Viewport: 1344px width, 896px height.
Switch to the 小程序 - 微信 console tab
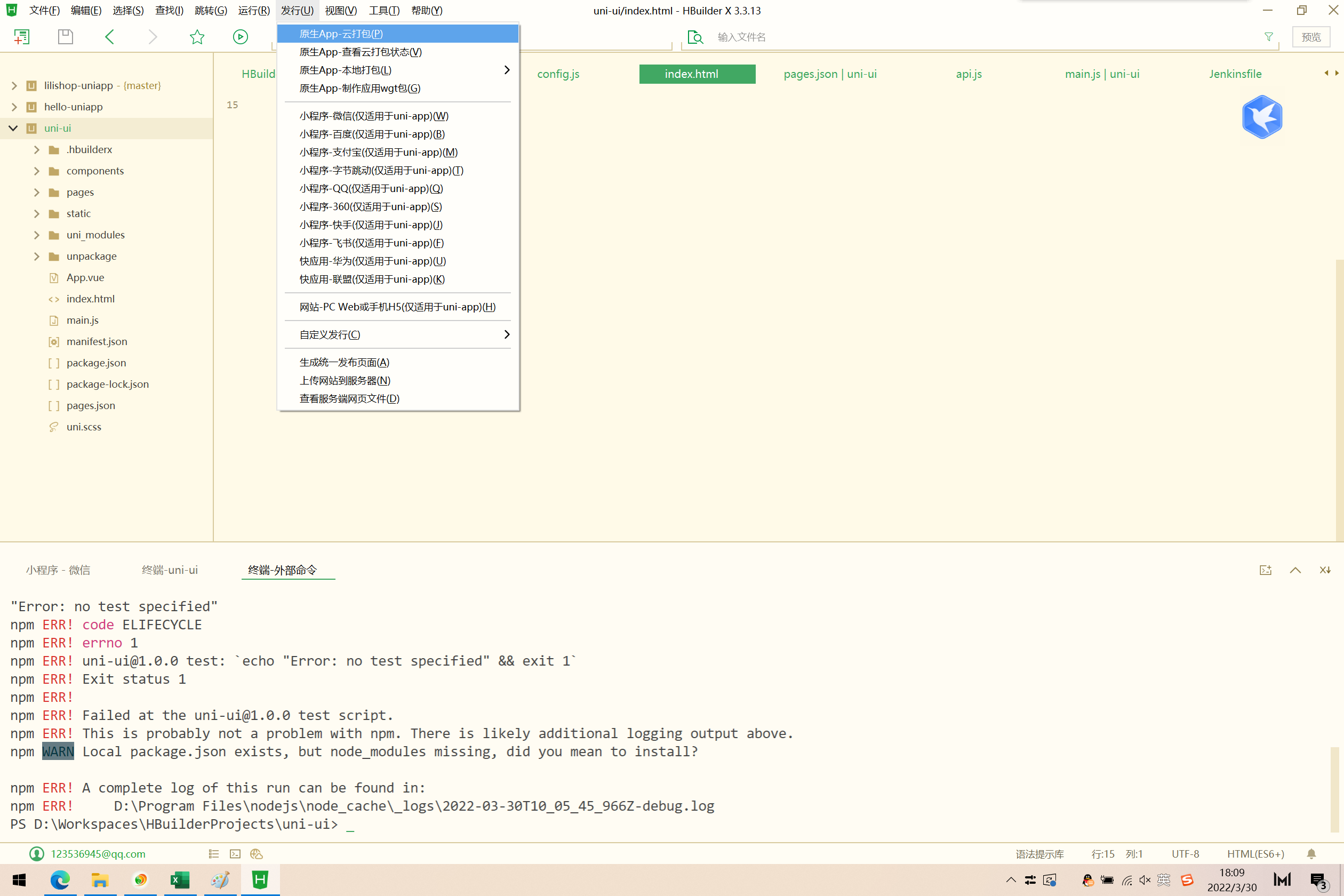58,570
